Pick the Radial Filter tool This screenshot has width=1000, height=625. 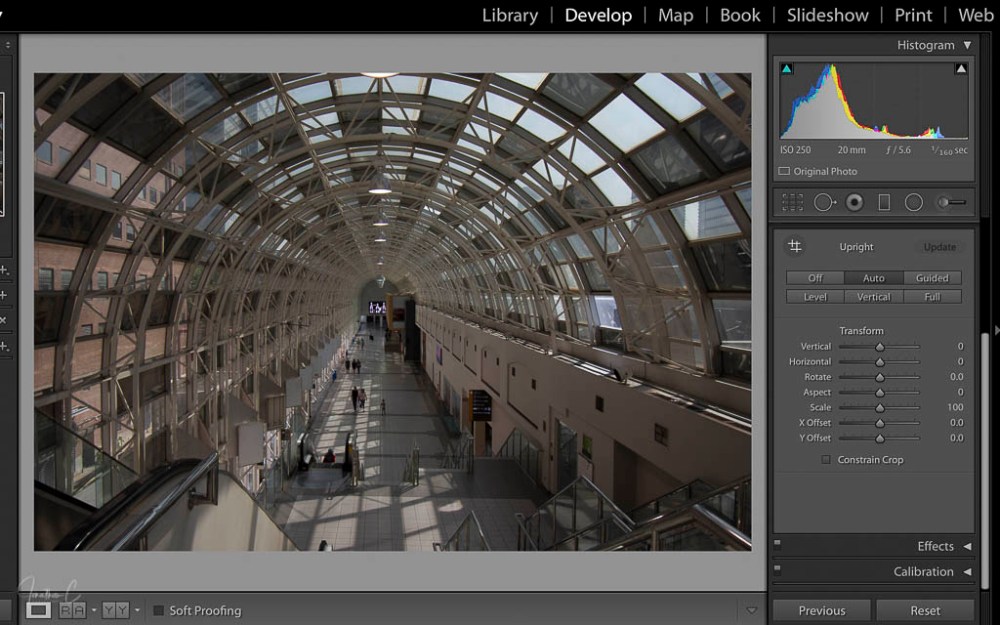pos(914,202)
